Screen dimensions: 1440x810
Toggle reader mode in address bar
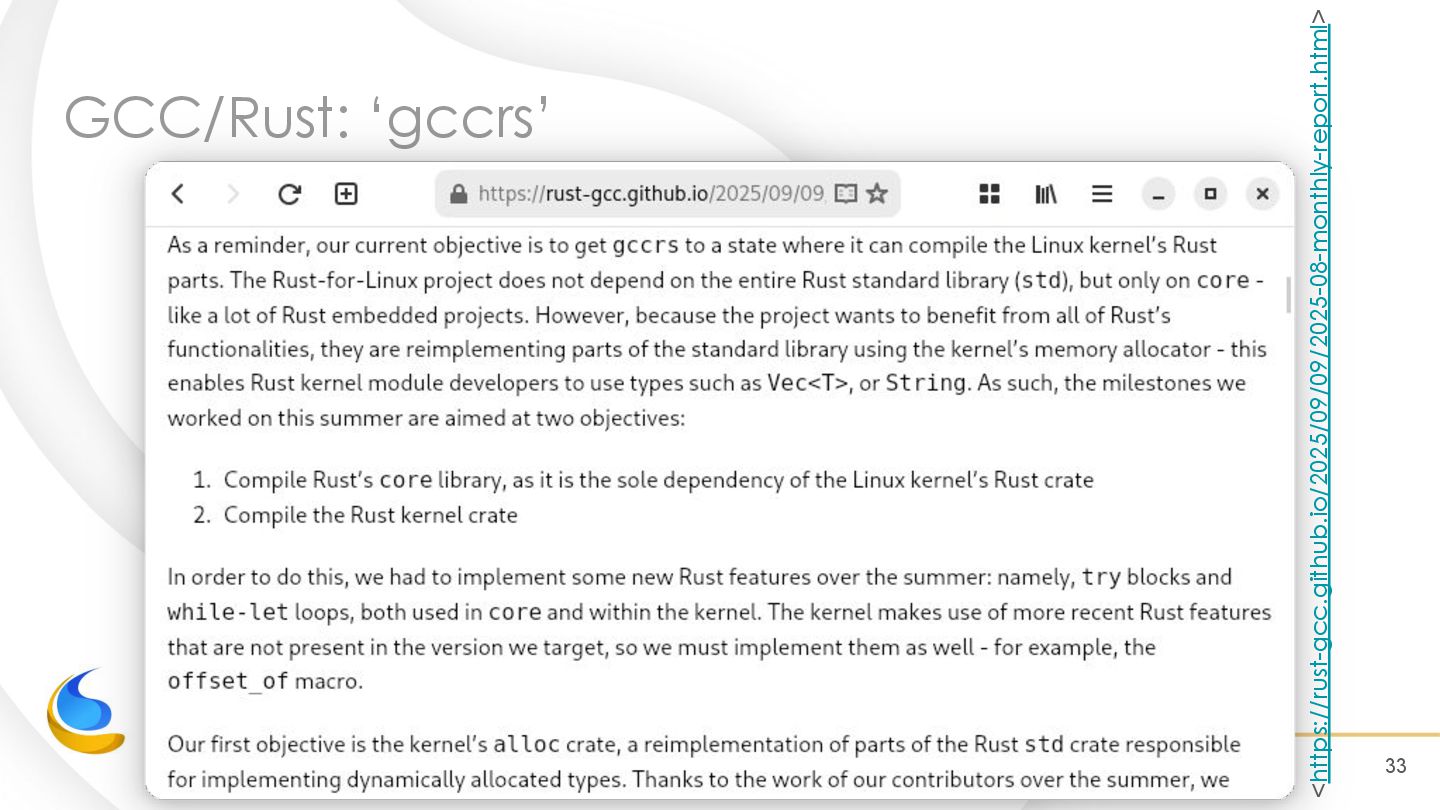846,194
